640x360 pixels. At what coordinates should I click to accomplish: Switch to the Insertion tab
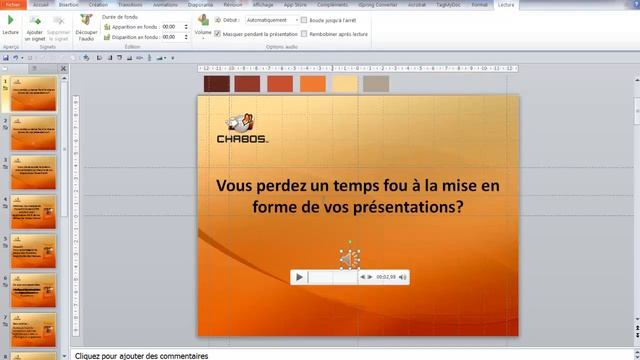click(x=69, y=4)
